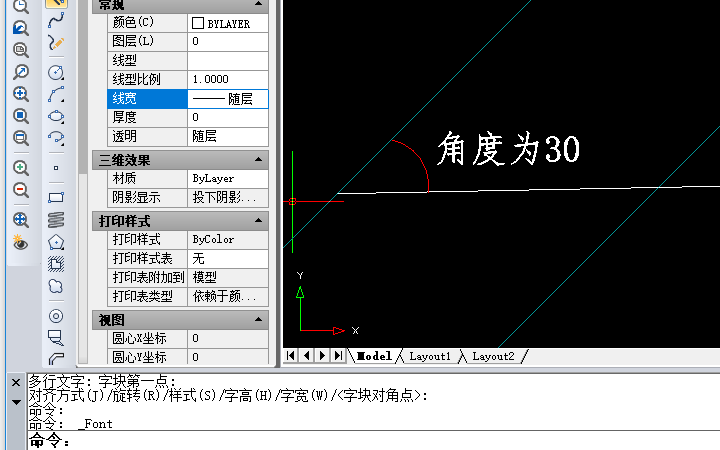Pick the Rectangle drawing tool
This screenshot has height=450, width=720.
click(x=56, y=198)
